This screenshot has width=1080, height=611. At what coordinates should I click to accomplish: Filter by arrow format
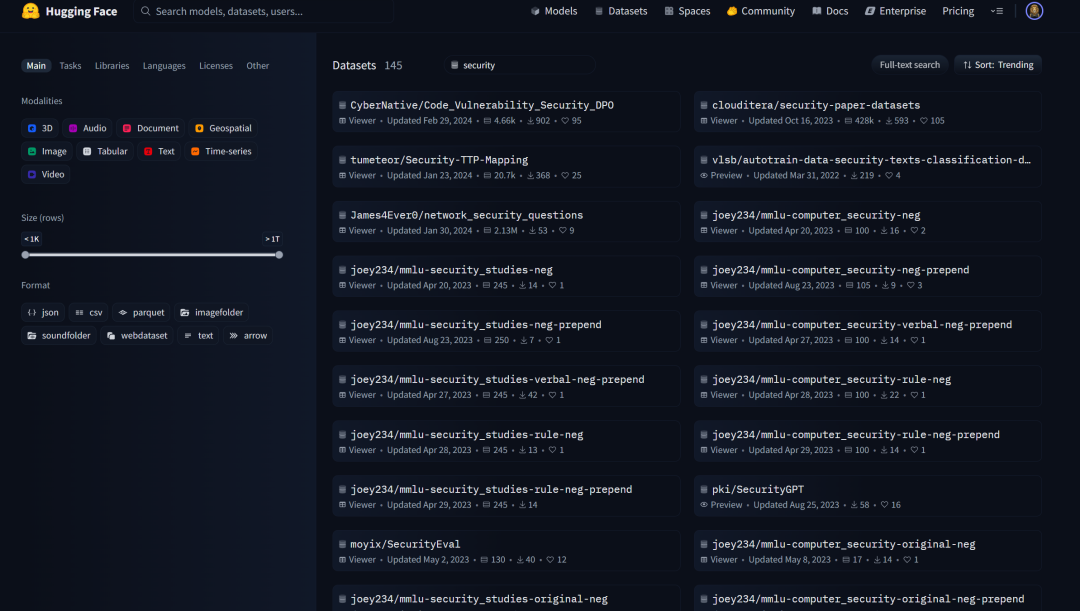click(x=248, y=335)
